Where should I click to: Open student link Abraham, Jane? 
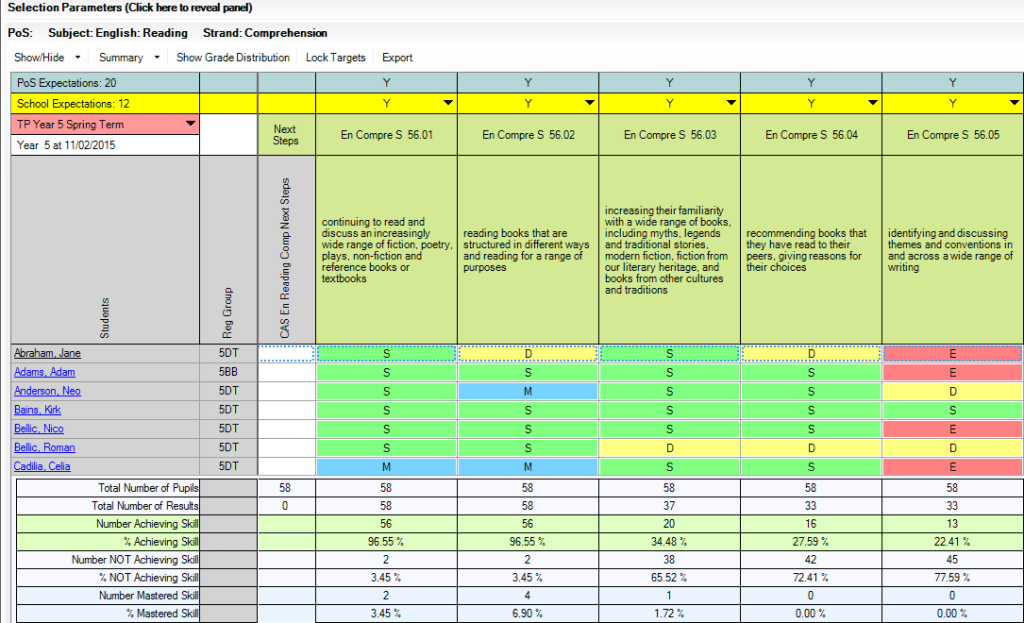[x=47, y=353]
